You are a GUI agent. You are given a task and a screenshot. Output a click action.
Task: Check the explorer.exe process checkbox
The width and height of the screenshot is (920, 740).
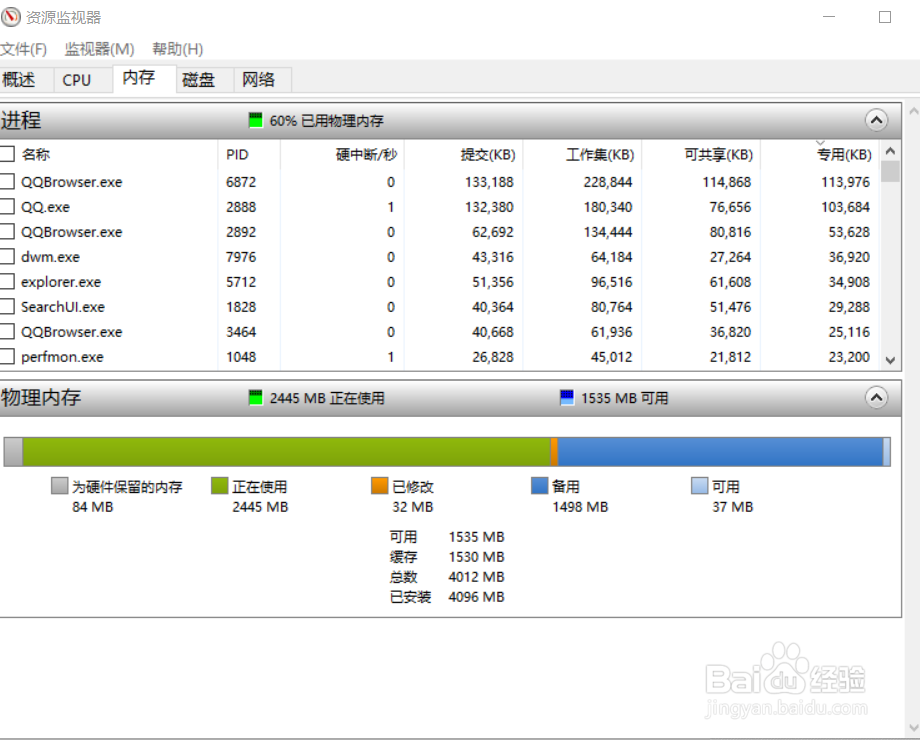7,282
